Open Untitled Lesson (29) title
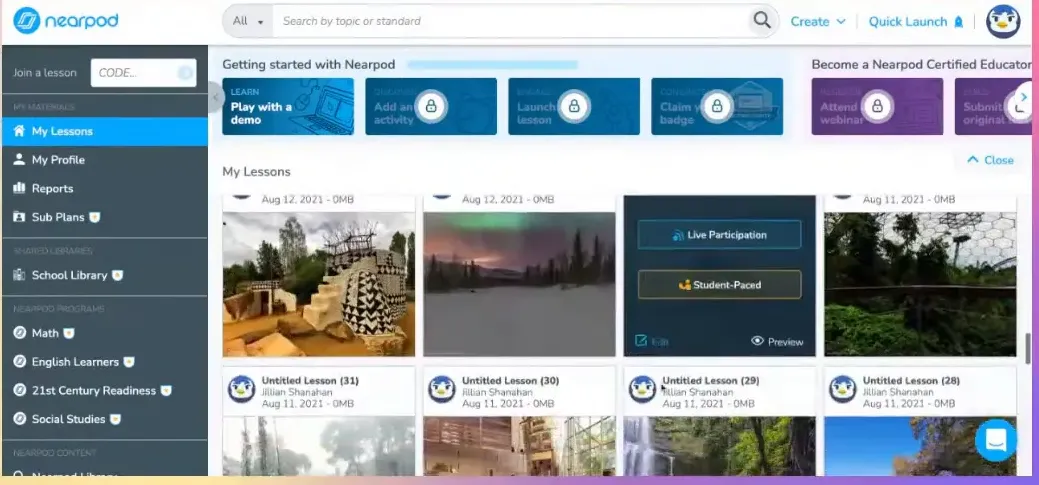 711,381
